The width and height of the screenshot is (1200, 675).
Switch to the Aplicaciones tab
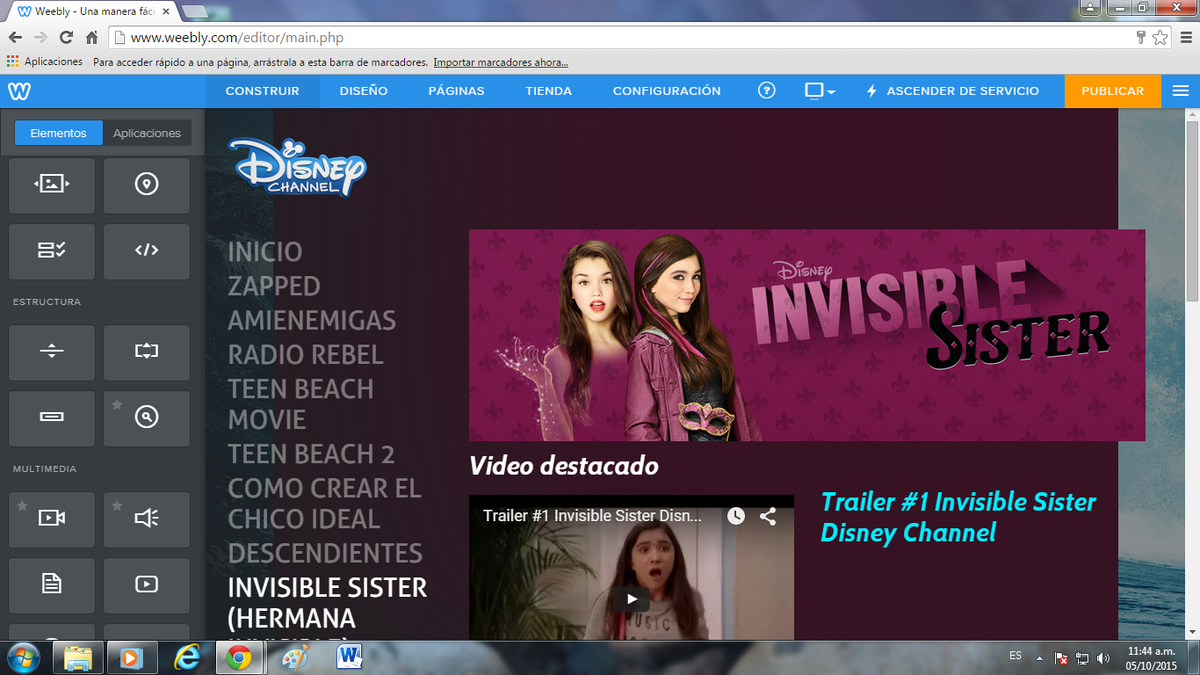pos(147,133)
